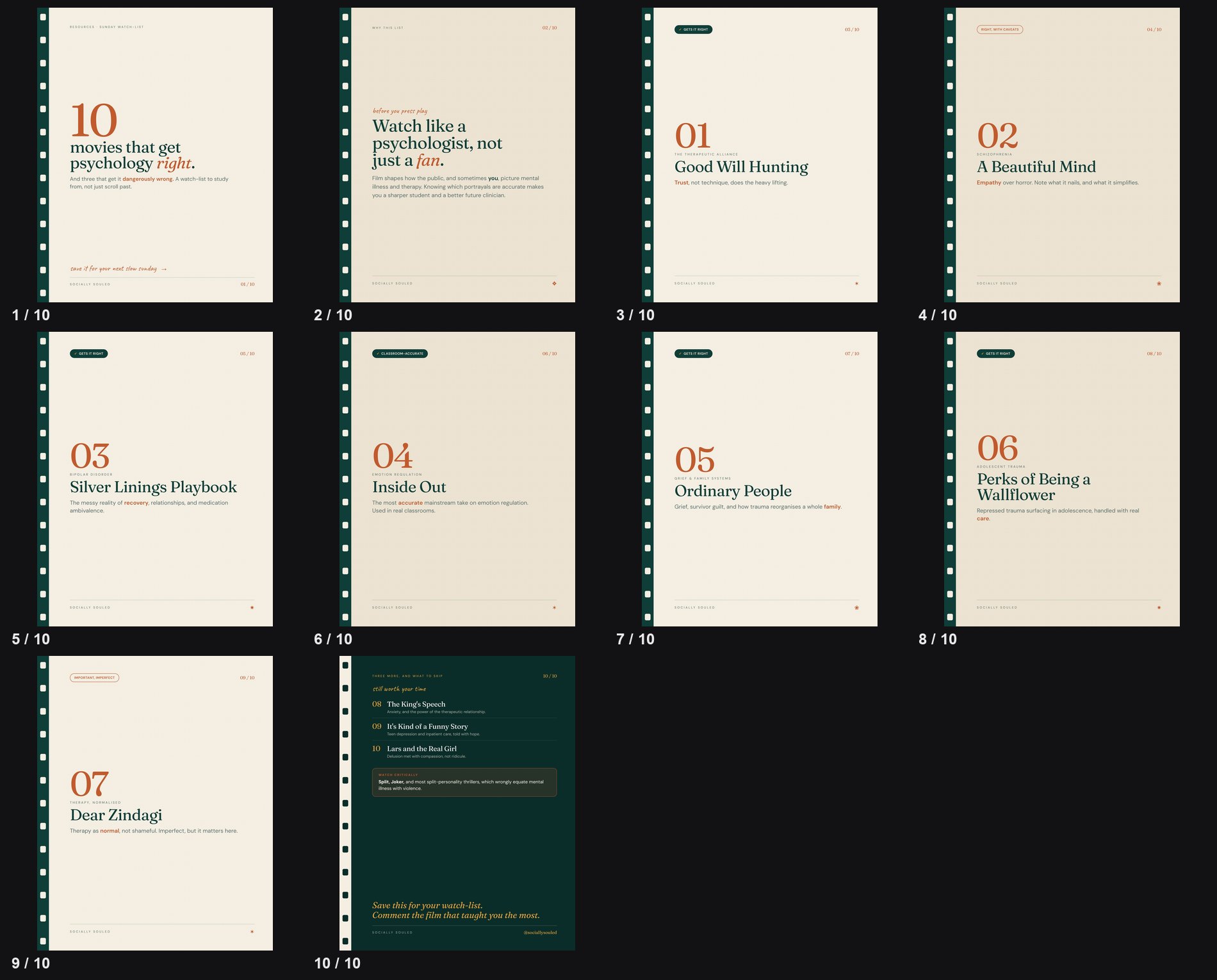Viewport: 1217px width, 980px height.
Task: Open the "Watch like a psychologist" slide
Action: [457, 155]
